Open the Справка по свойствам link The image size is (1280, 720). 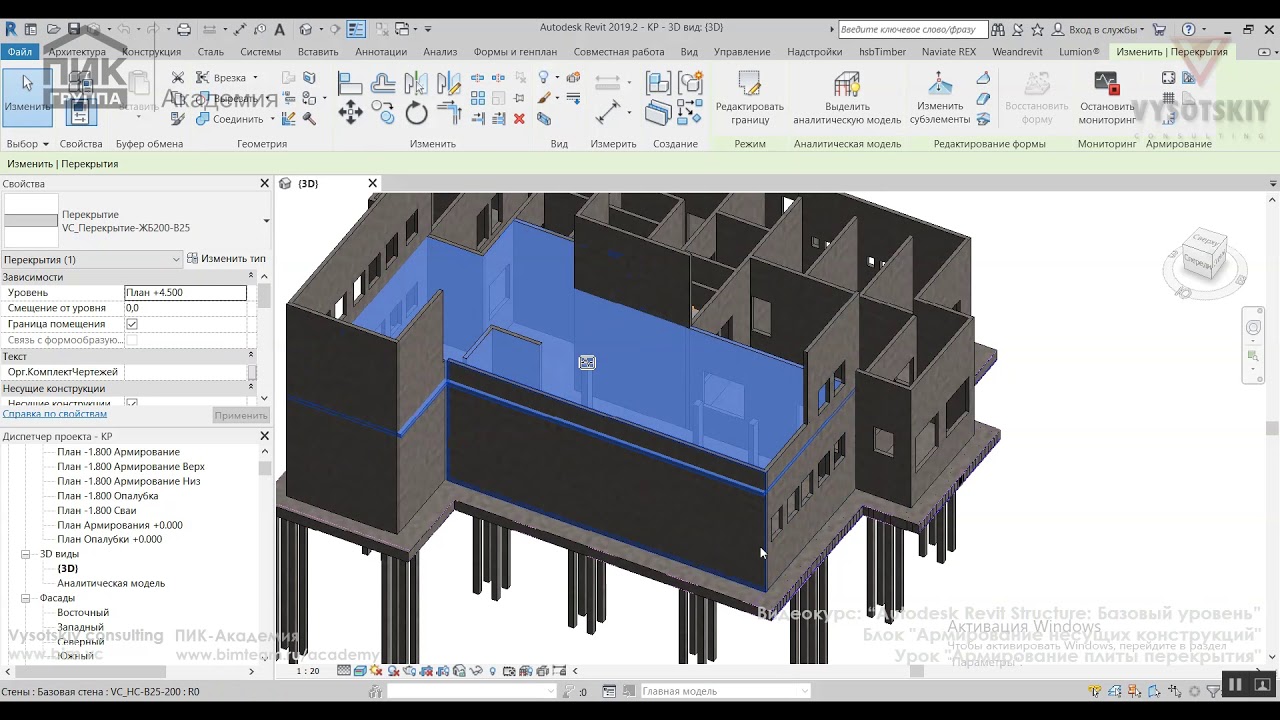pyautogui.click(x=55, y=414)
